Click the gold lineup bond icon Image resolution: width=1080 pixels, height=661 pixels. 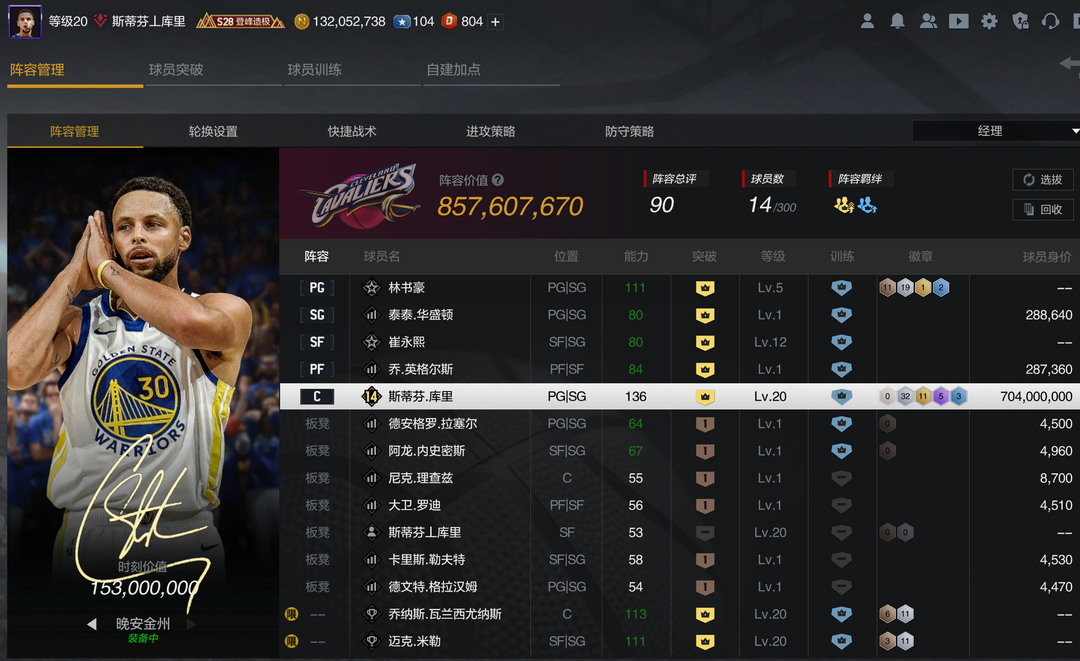[x=844, y=205]
